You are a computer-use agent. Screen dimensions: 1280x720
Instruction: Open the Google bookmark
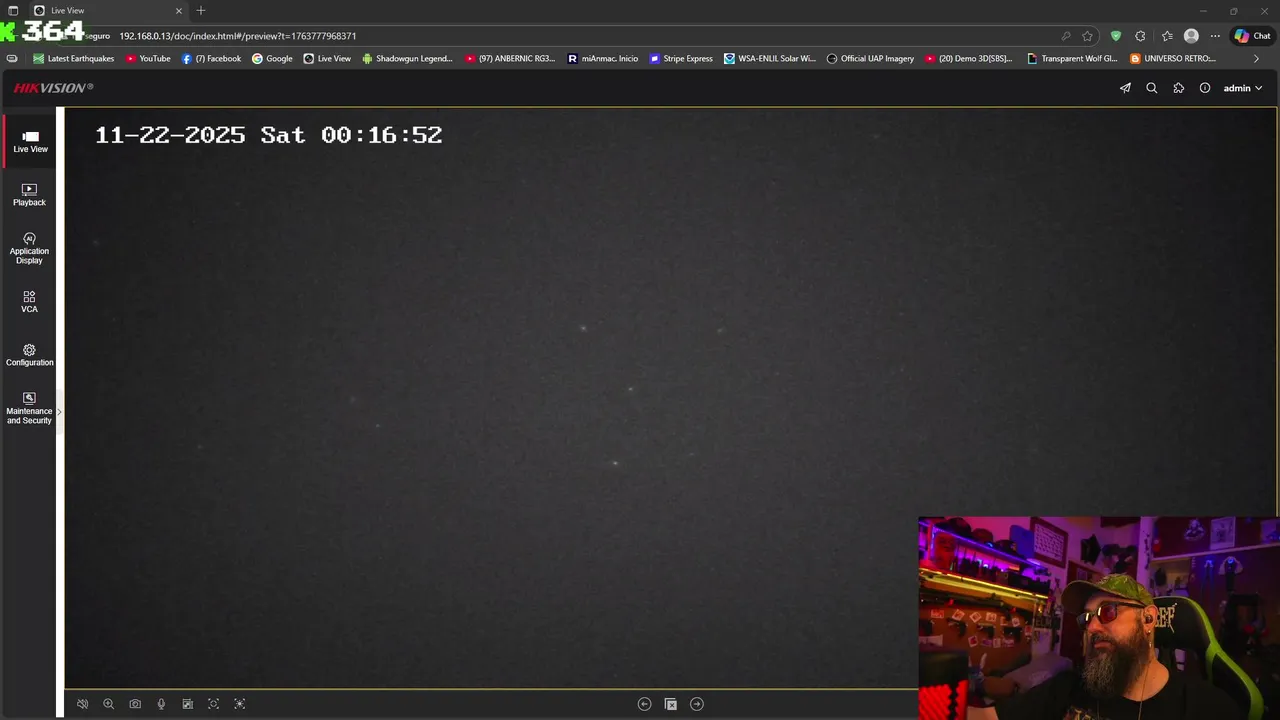[x=272, y=59]
